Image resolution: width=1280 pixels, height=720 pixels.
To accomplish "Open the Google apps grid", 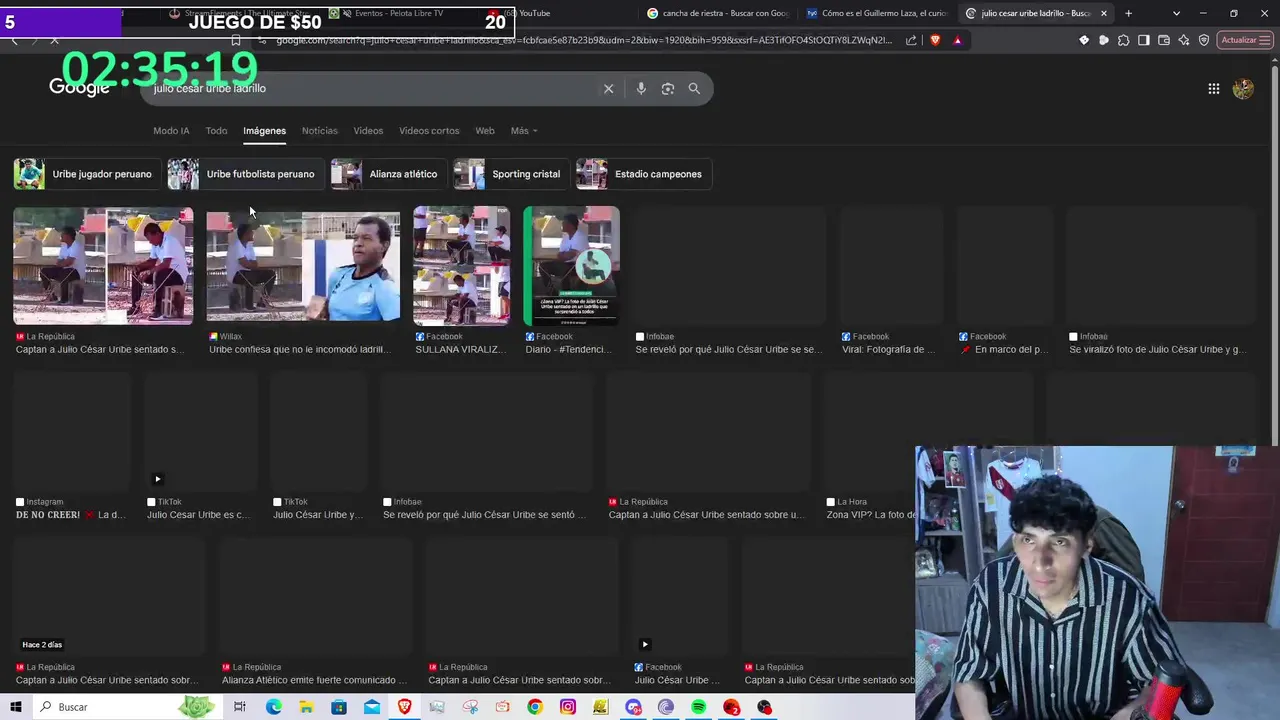I will (x=1213, y=89).
